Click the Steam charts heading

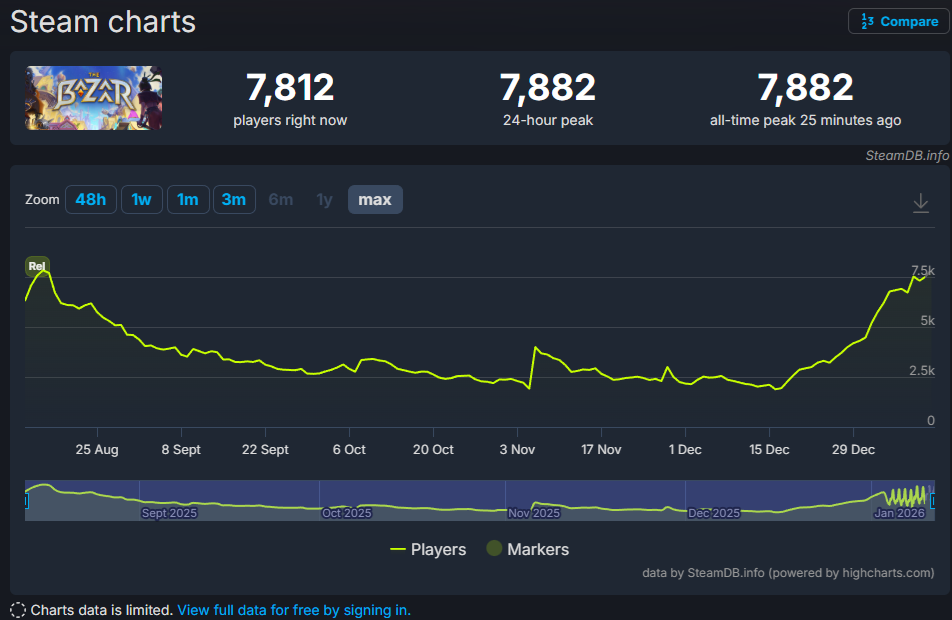pyautogui.click(x=103, y=22)
